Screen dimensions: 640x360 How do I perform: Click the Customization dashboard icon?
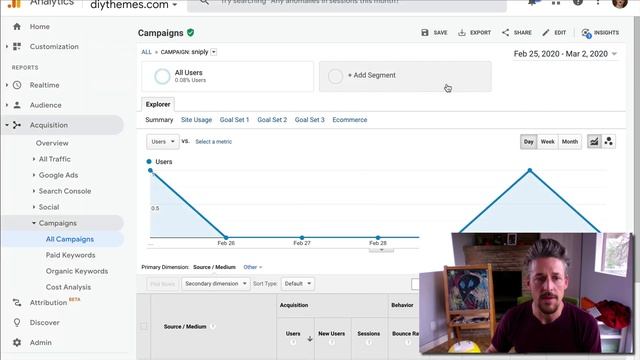pyautogui.click(x=17, y=47)
